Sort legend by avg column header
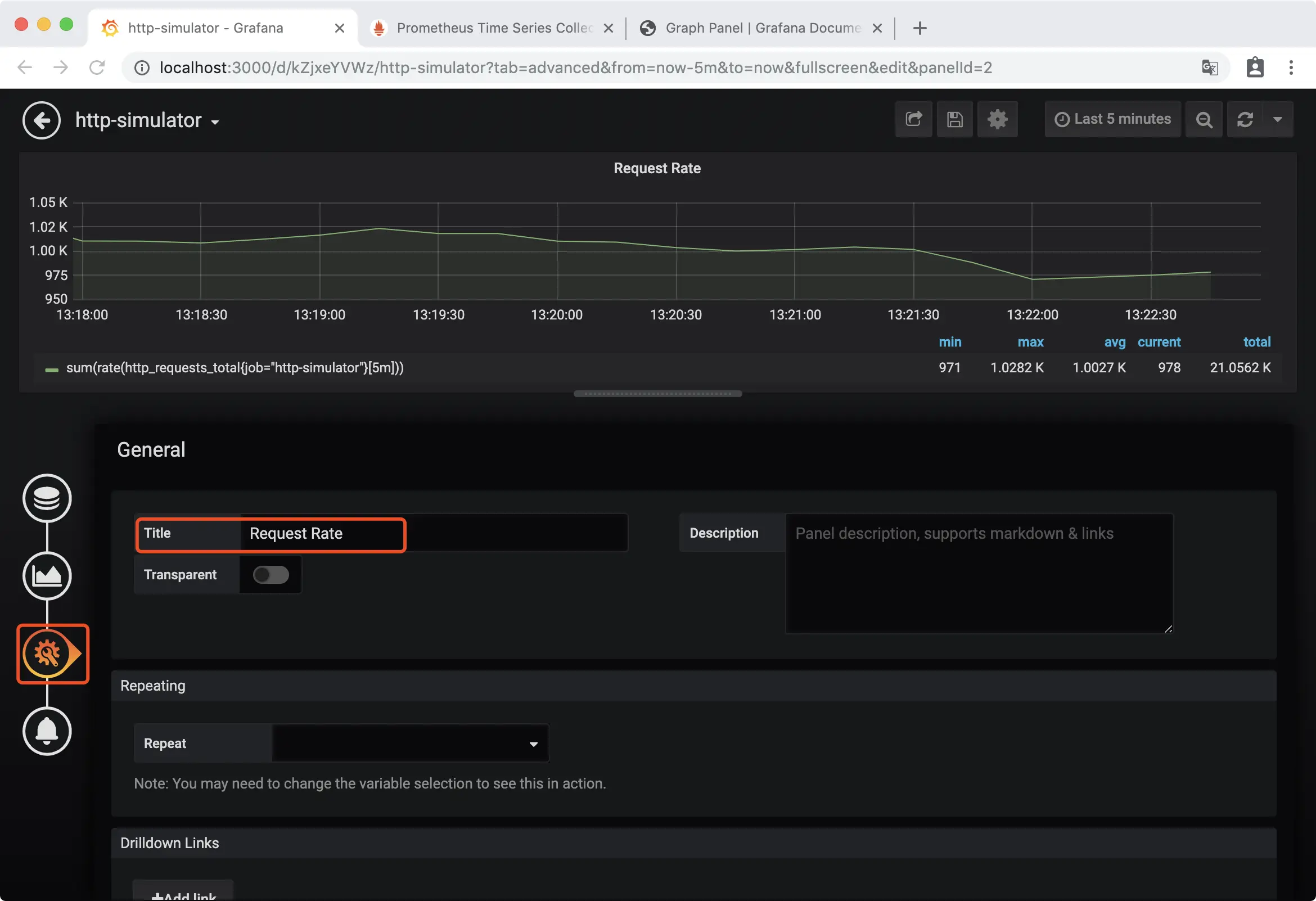Screen dimensions: 1316x901 click(x=1115, y=342)
